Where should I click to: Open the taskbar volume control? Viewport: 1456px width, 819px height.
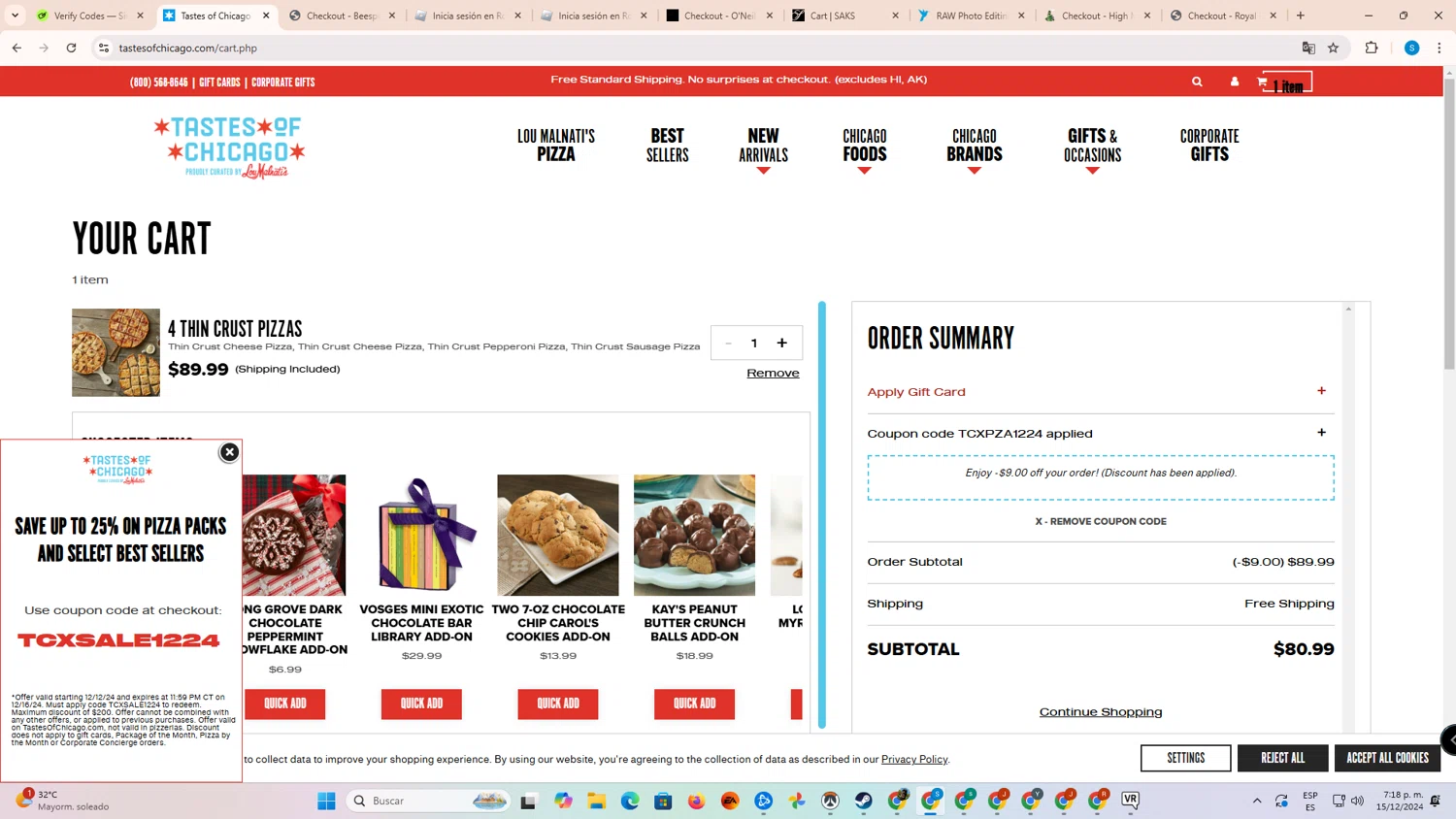[1357, 801]
